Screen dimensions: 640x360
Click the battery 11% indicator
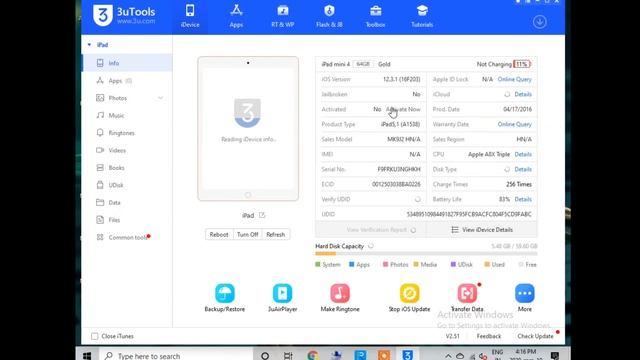coord(522,64)
